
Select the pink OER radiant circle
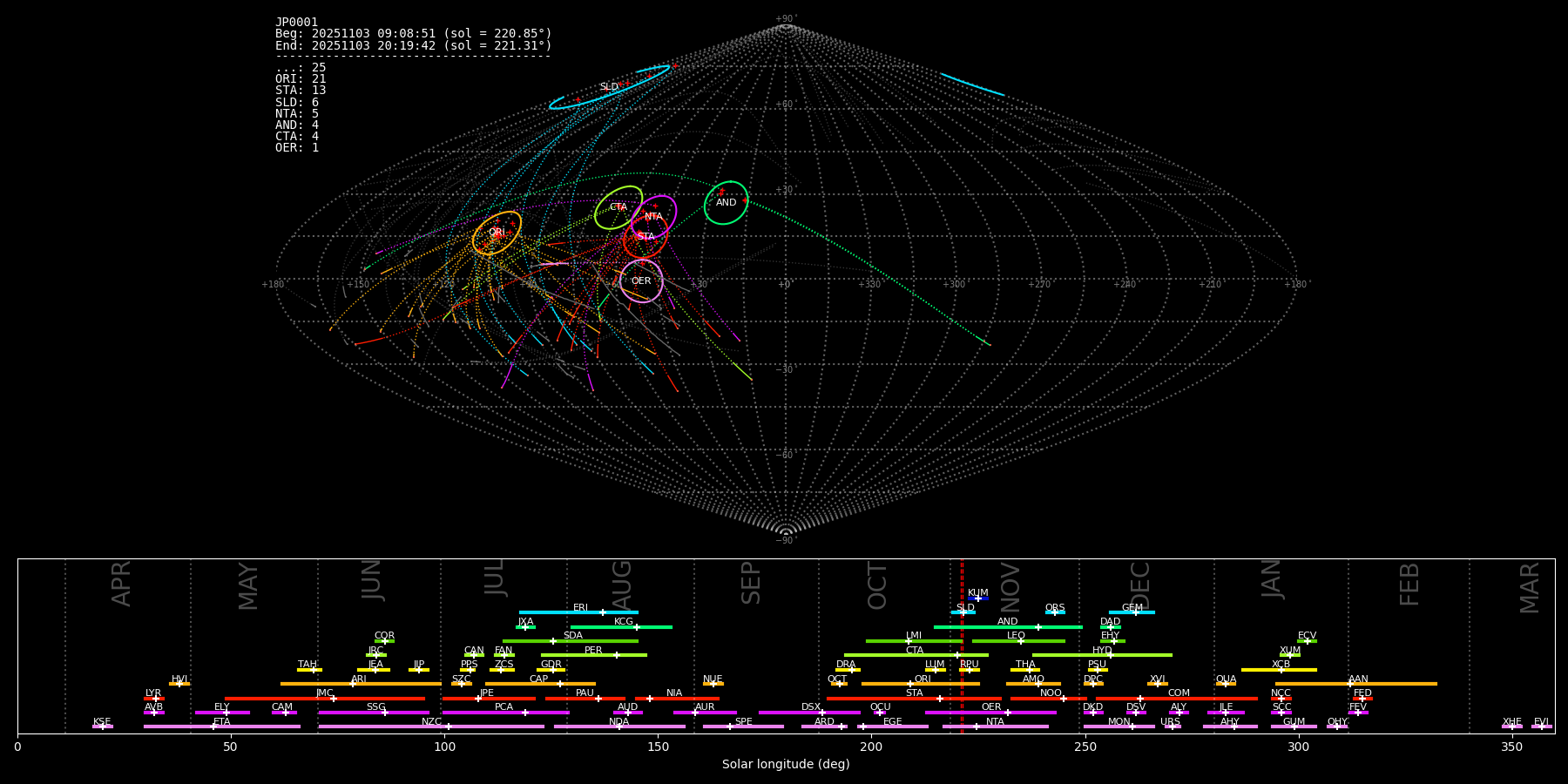[x=641, y=280]
